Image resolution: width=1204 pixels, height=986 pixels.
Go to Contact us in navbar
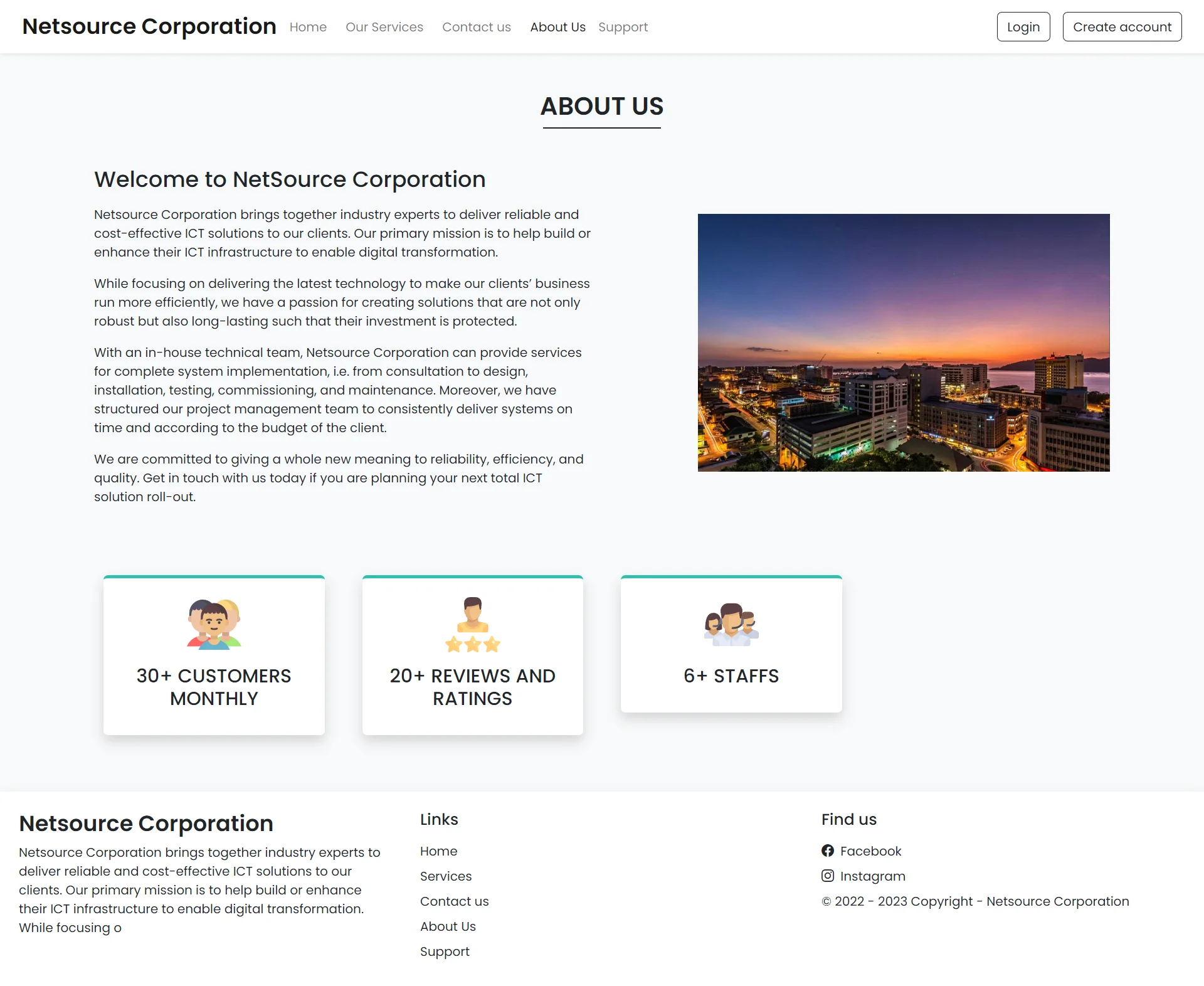coord(476,27)
